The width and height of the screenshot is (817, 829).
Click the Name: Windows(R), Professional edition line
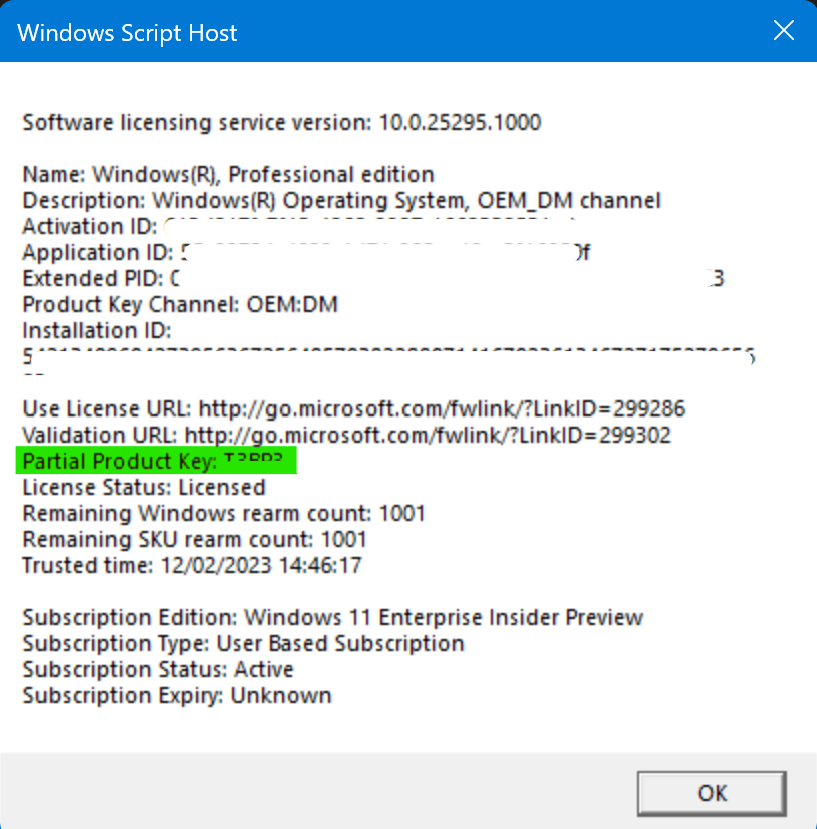[228, 175]
